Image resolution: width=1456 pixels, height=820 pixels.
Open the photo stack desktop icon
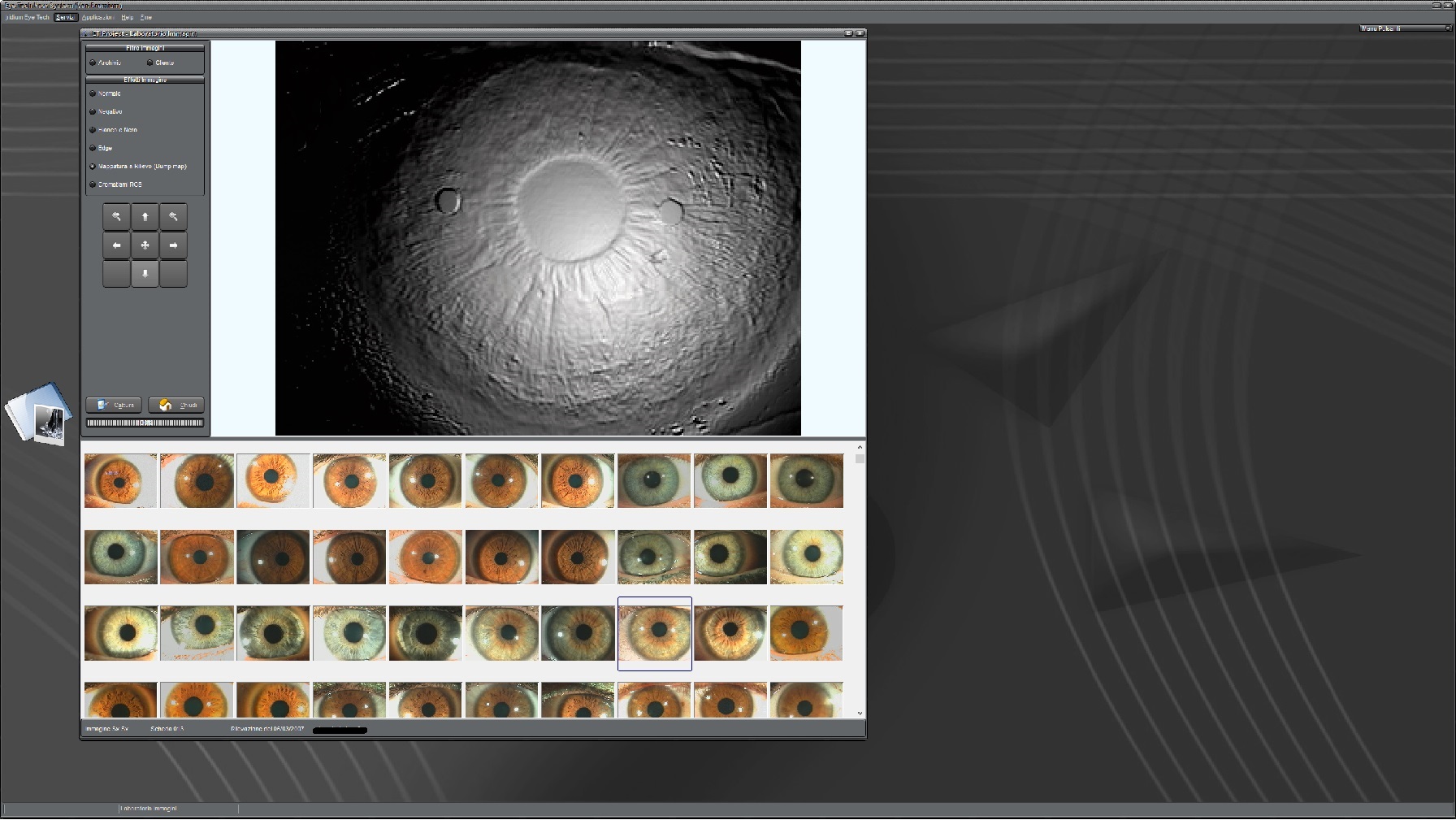point(39,413)
